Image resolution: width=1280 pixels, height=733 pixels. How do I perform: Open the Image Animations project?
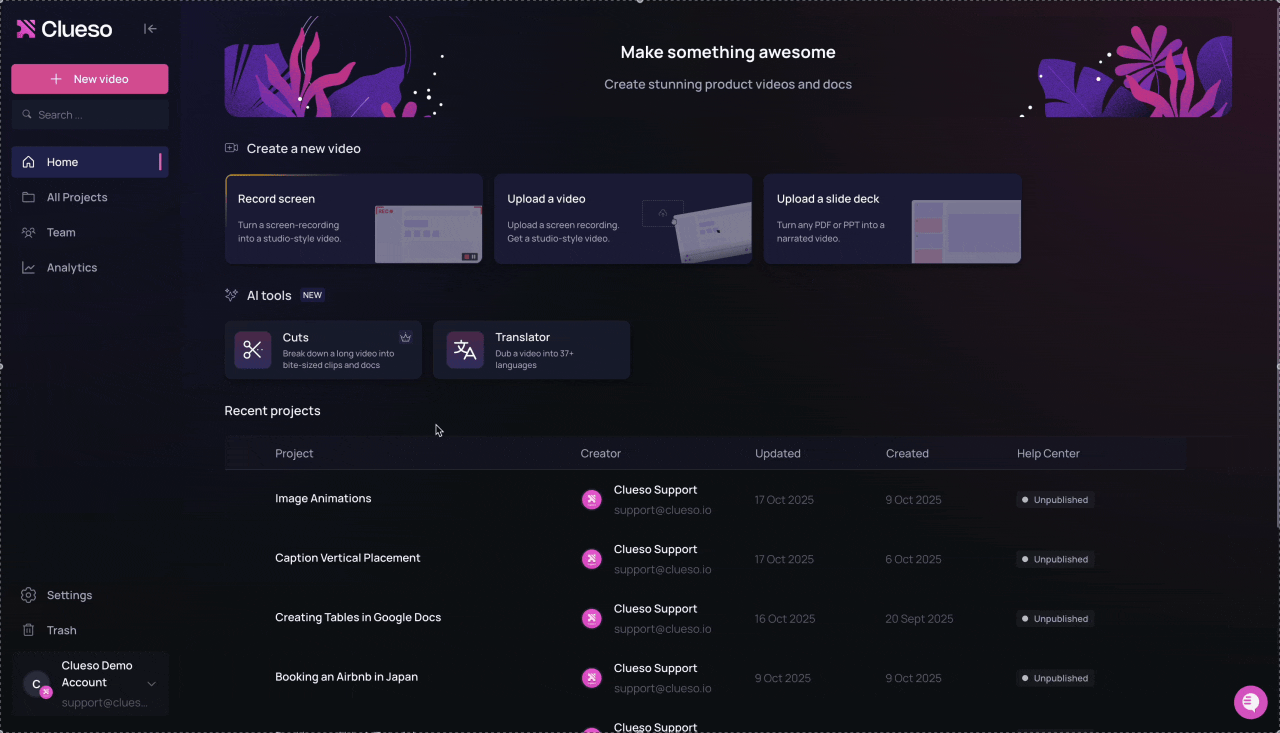click(323, 499)
